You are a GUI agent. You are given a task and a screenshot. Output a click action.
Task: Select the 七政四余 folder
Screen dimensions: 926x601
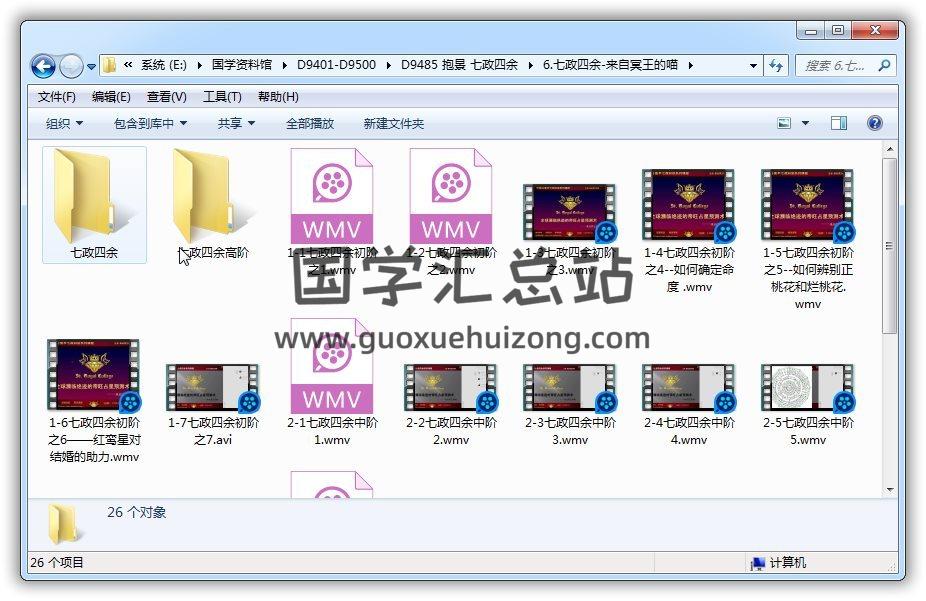(x=94, y=204)
